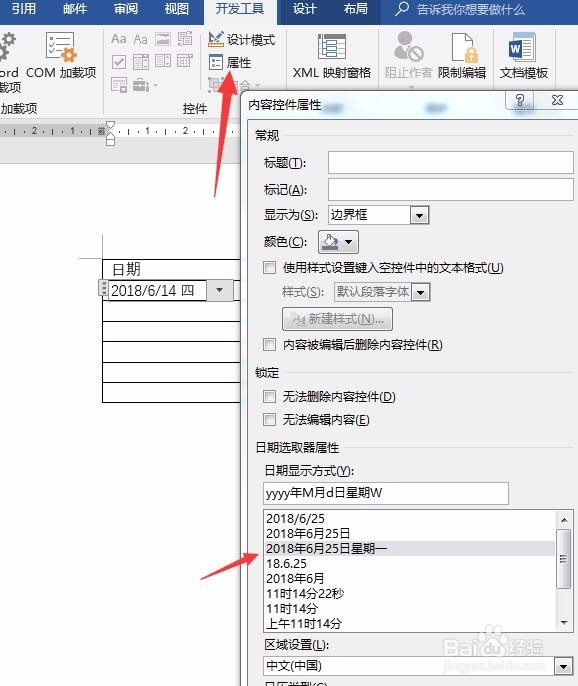This screenshot has width=578, height=686.
Task: Open 文档模板 Document Template
Action: [524, 56]
